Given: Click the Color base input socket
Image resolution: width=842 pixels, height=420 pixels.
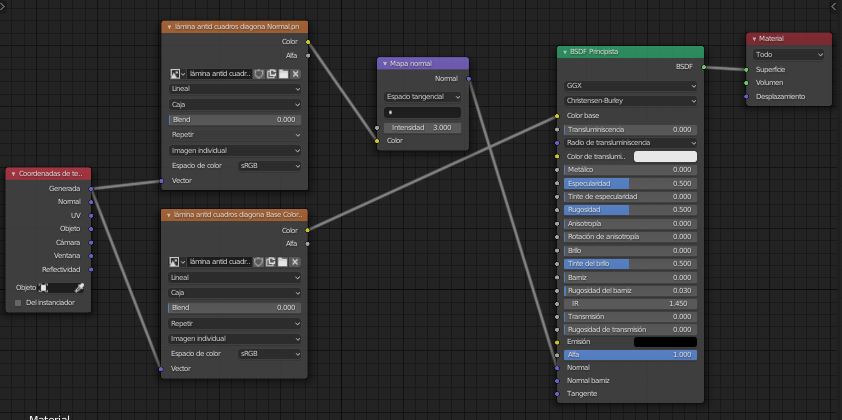Looking at the screenshot, I should coord(557,115).
